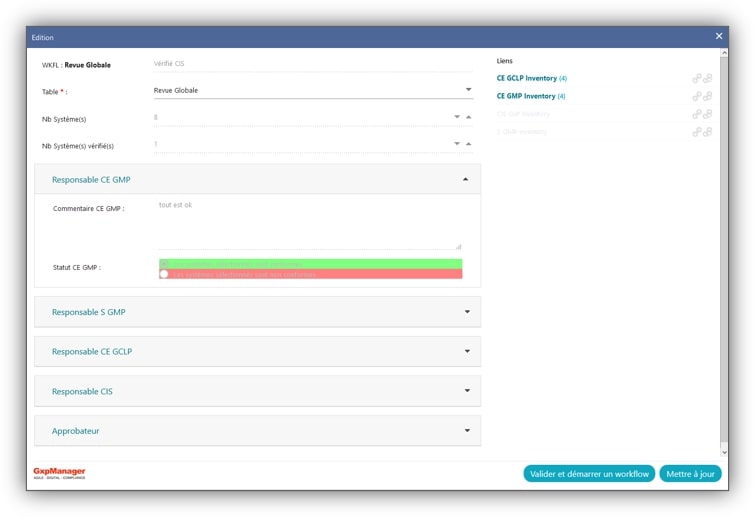
Task: Click left chain-link icon beside CE GMP Inventory
Action: point(697,96)
